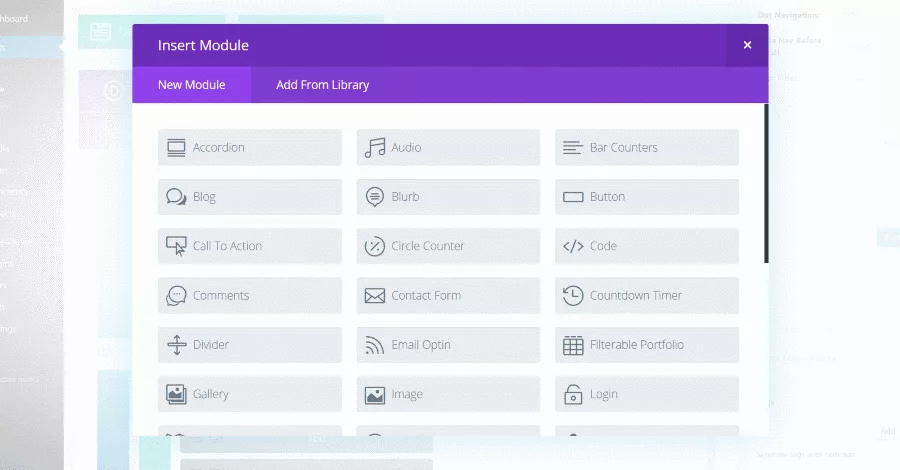Click the Call To Action cursor icon
This screenshot has width=900, height=470.
pos(176,246)
